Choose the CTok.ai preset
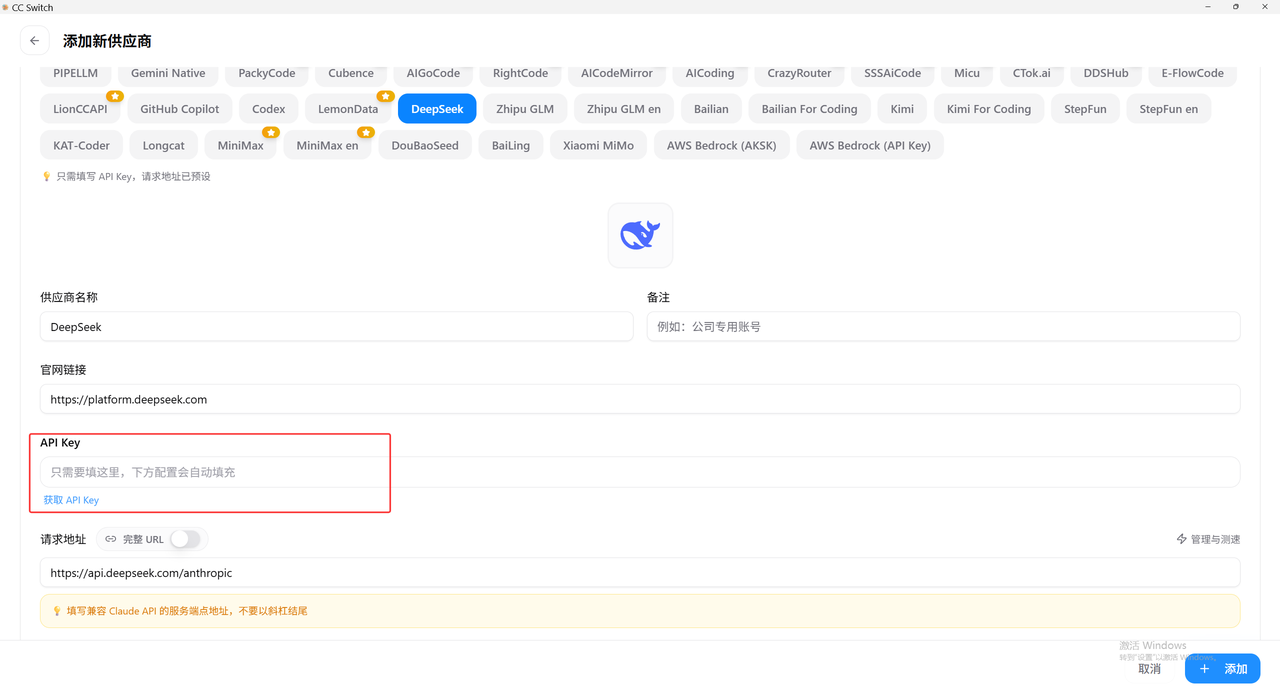 pos(1032,73)
